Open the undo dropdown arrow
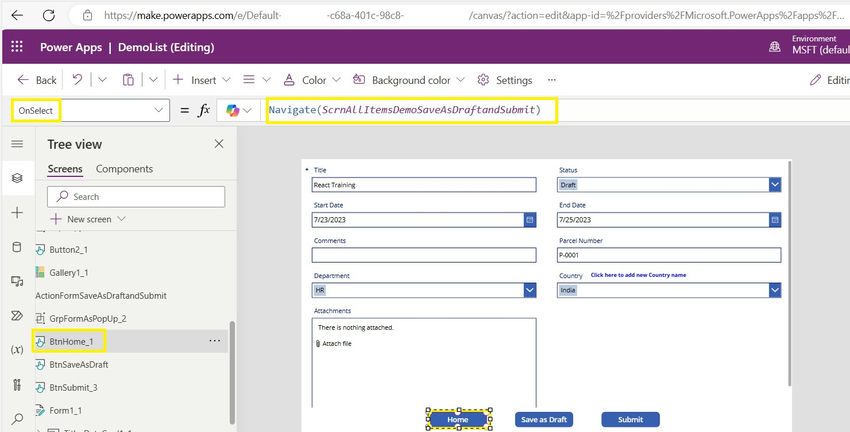This screenshot has height=432, width=850. 102,80
